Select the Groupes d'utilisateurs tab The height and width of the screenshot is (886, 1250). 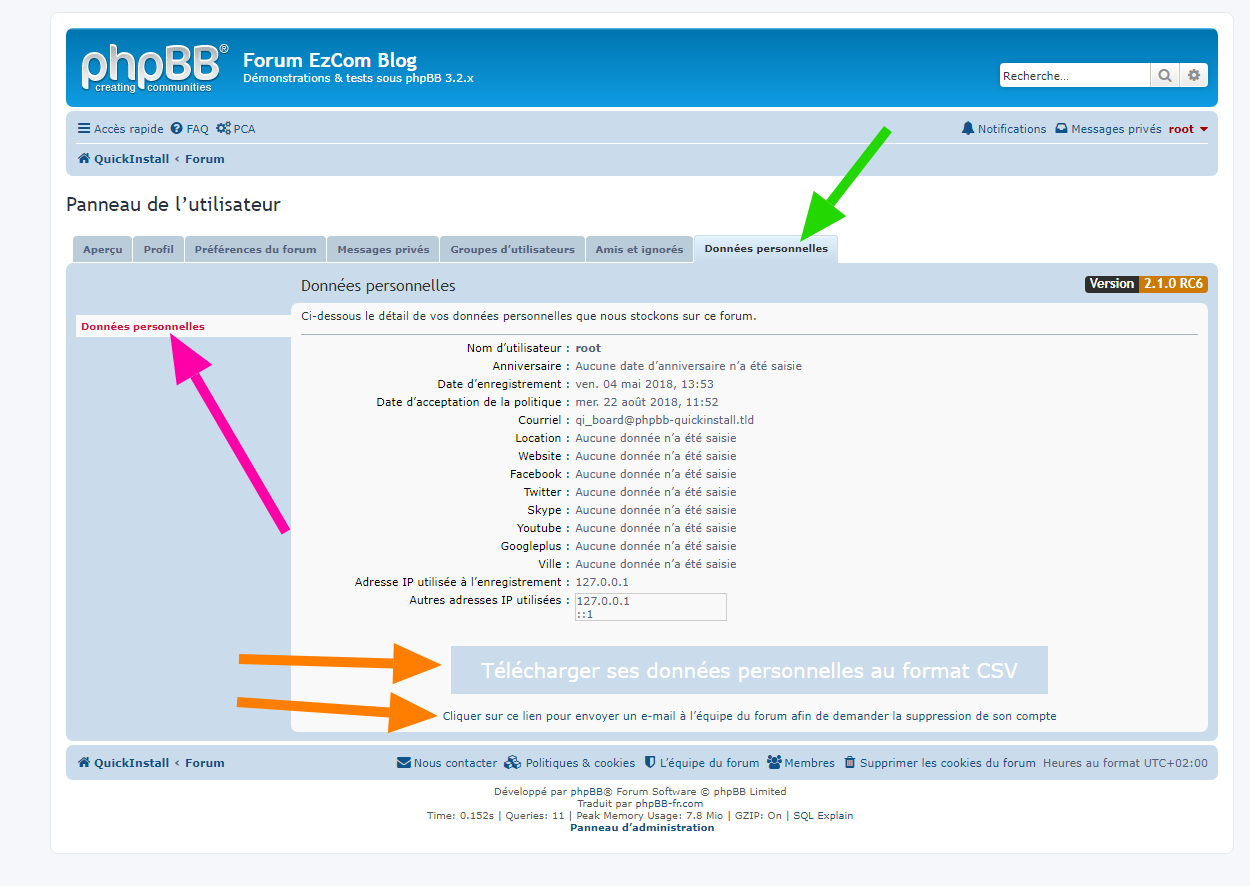pos(512,249)
